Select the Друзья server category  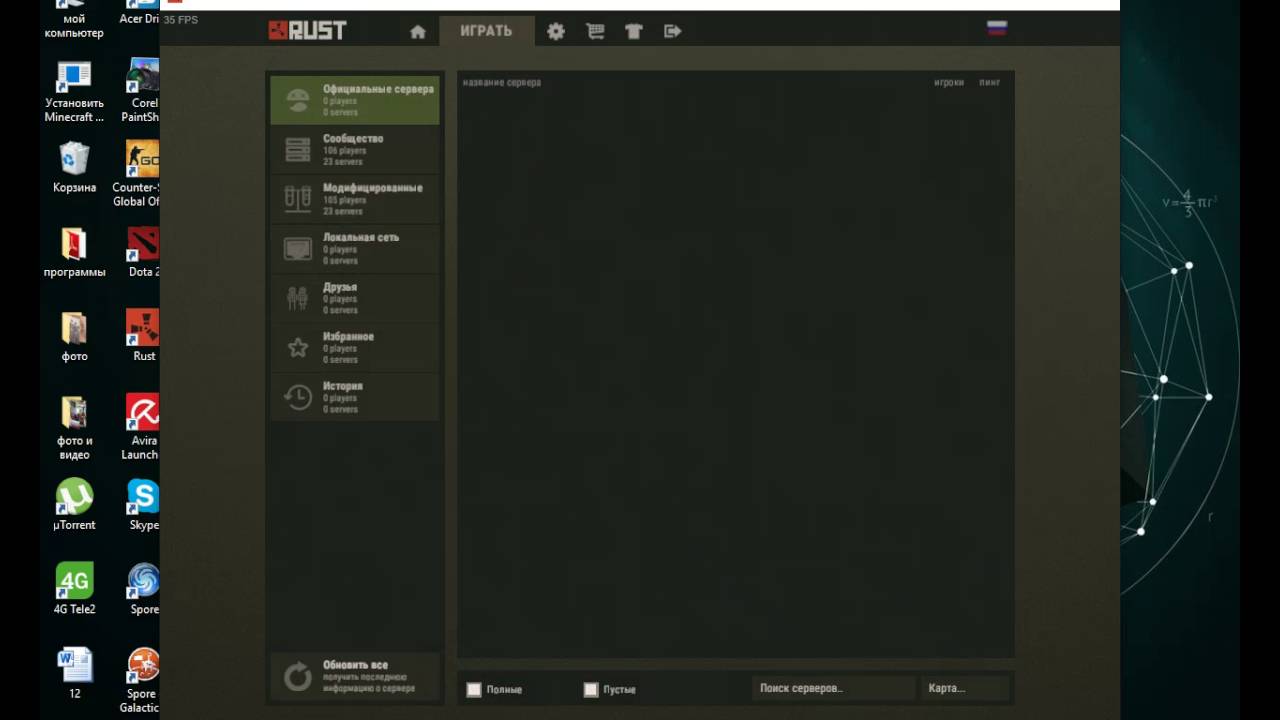pyautogui.click(x=355, y=298)
